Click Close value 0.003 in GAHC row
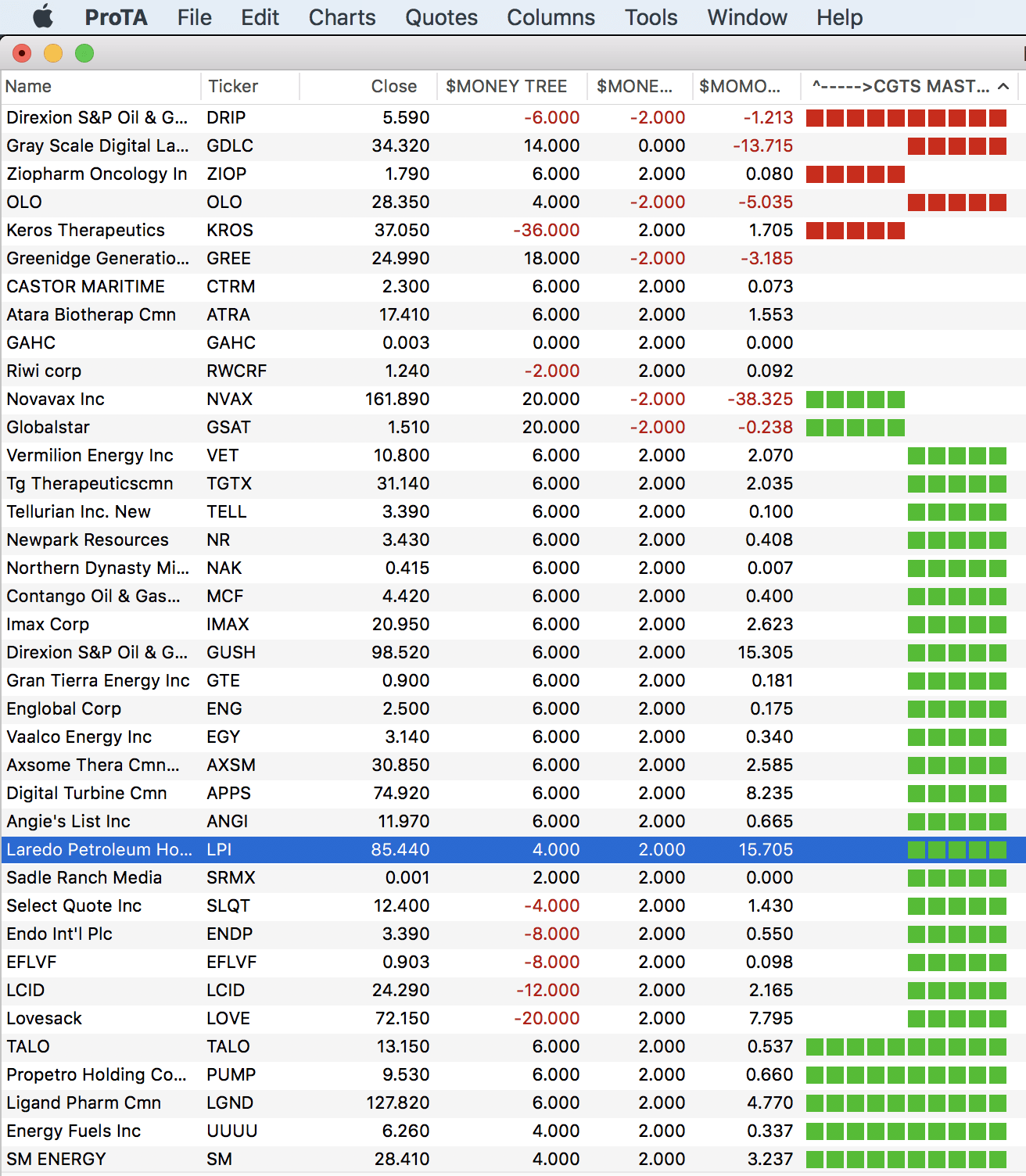 tap(406, 343)
